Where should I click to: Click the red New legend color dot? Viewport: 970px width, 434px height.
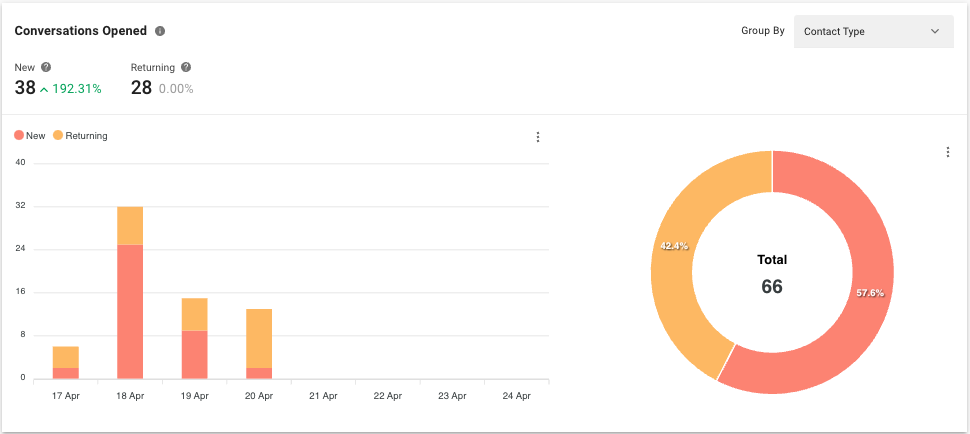[x=19, y=136]
